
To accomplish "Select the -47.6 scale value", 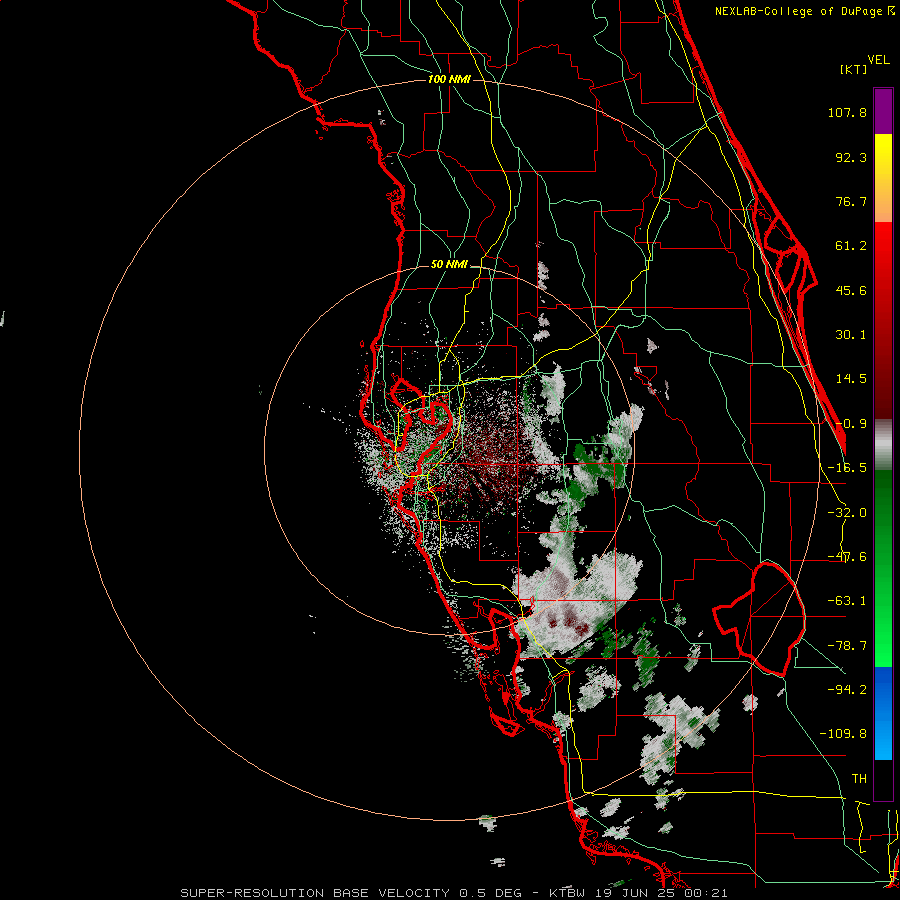I will [847, 557].
